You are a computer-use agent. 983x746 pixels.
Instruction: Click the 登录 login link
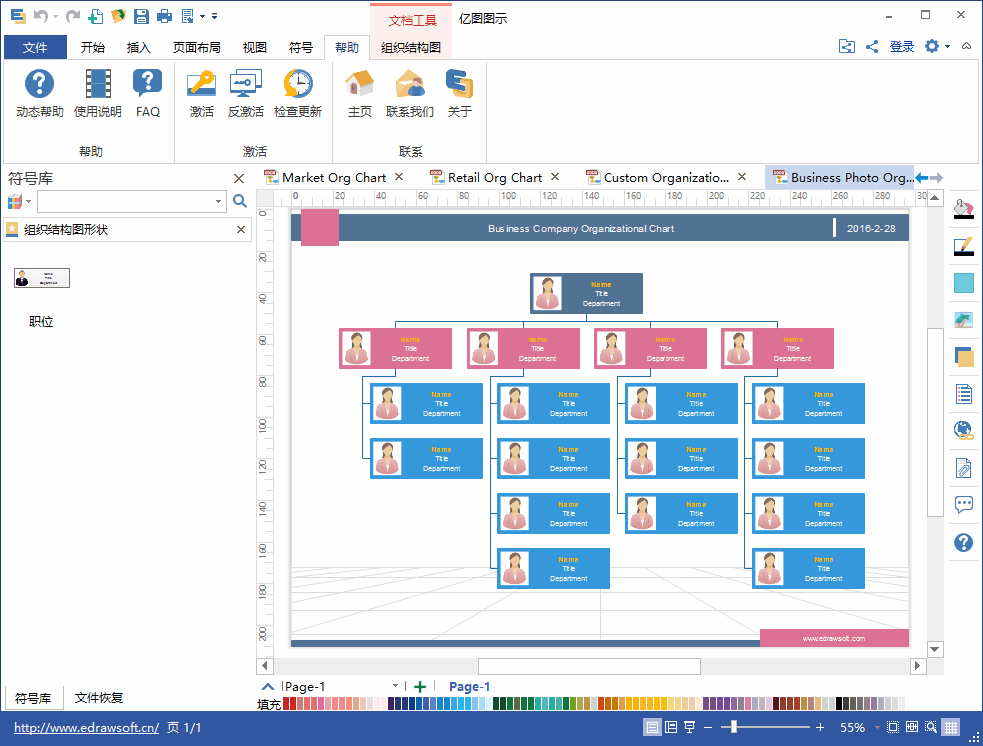pos(902,46)
